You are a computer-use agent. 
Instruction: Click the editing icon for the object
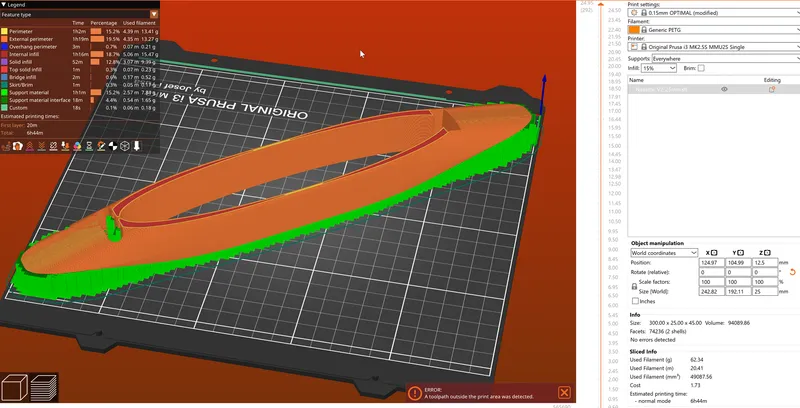(771, 89)
